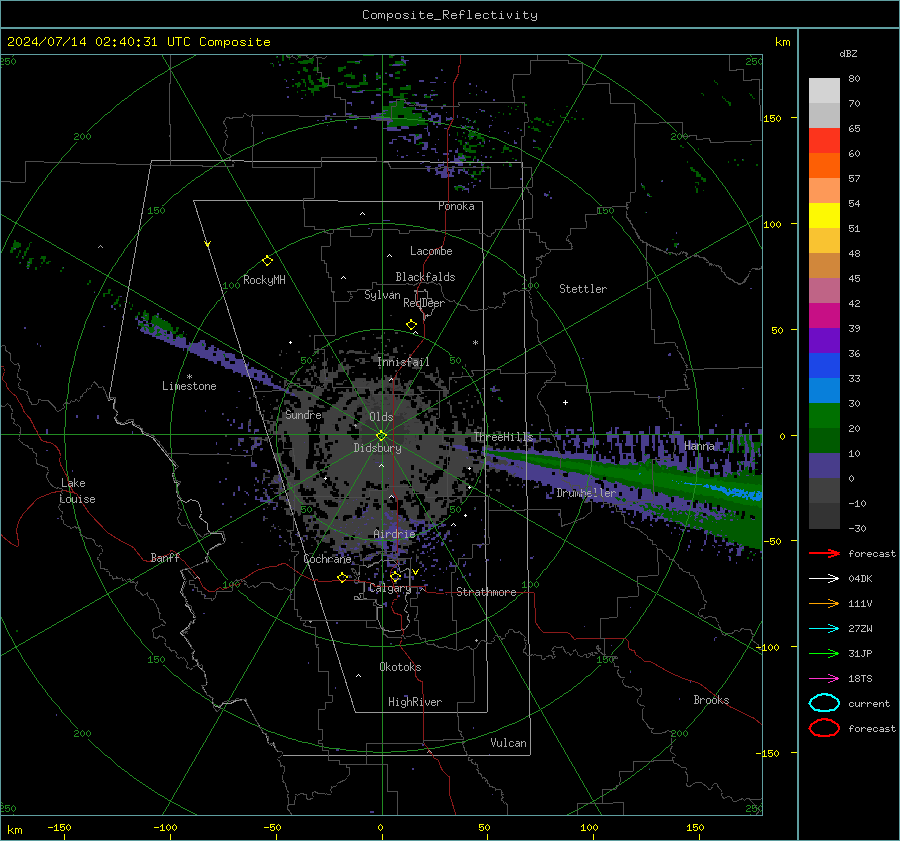Click the yellow diamond marker below RedDeer

tap(411, 325)
